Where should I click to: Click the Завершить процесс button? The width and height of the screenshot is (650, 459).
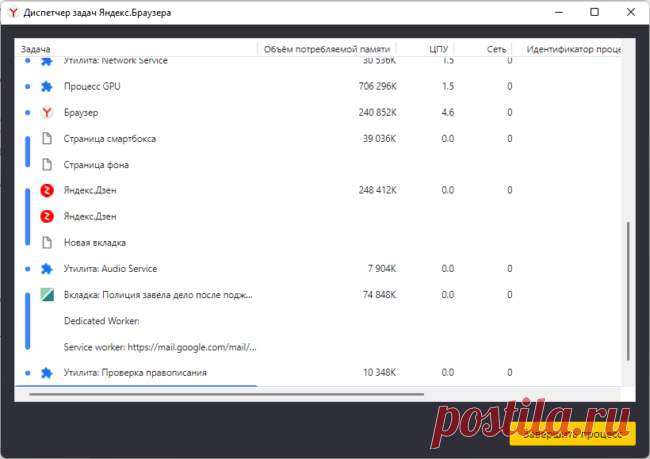tap(572, 434)
